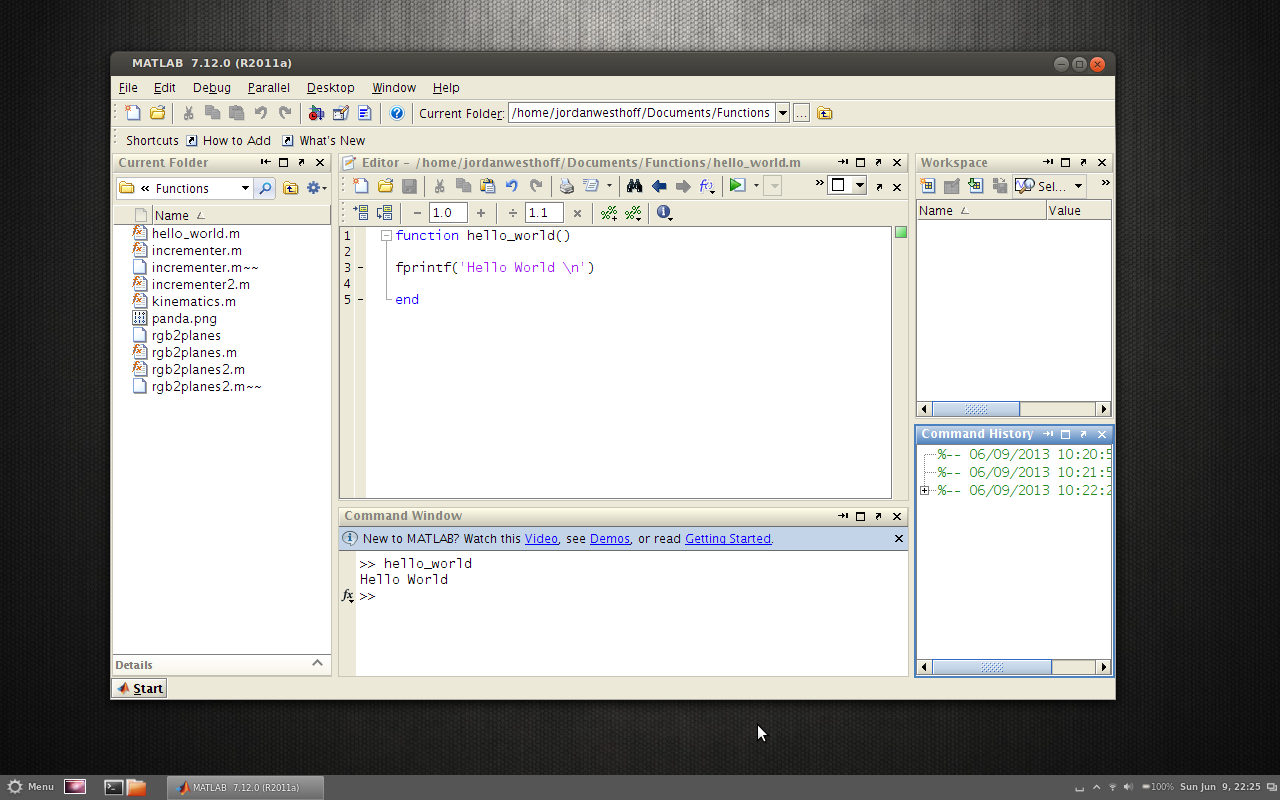Click the MATLAB Start button
The image size is (1280, 800).
coord(139,688)
